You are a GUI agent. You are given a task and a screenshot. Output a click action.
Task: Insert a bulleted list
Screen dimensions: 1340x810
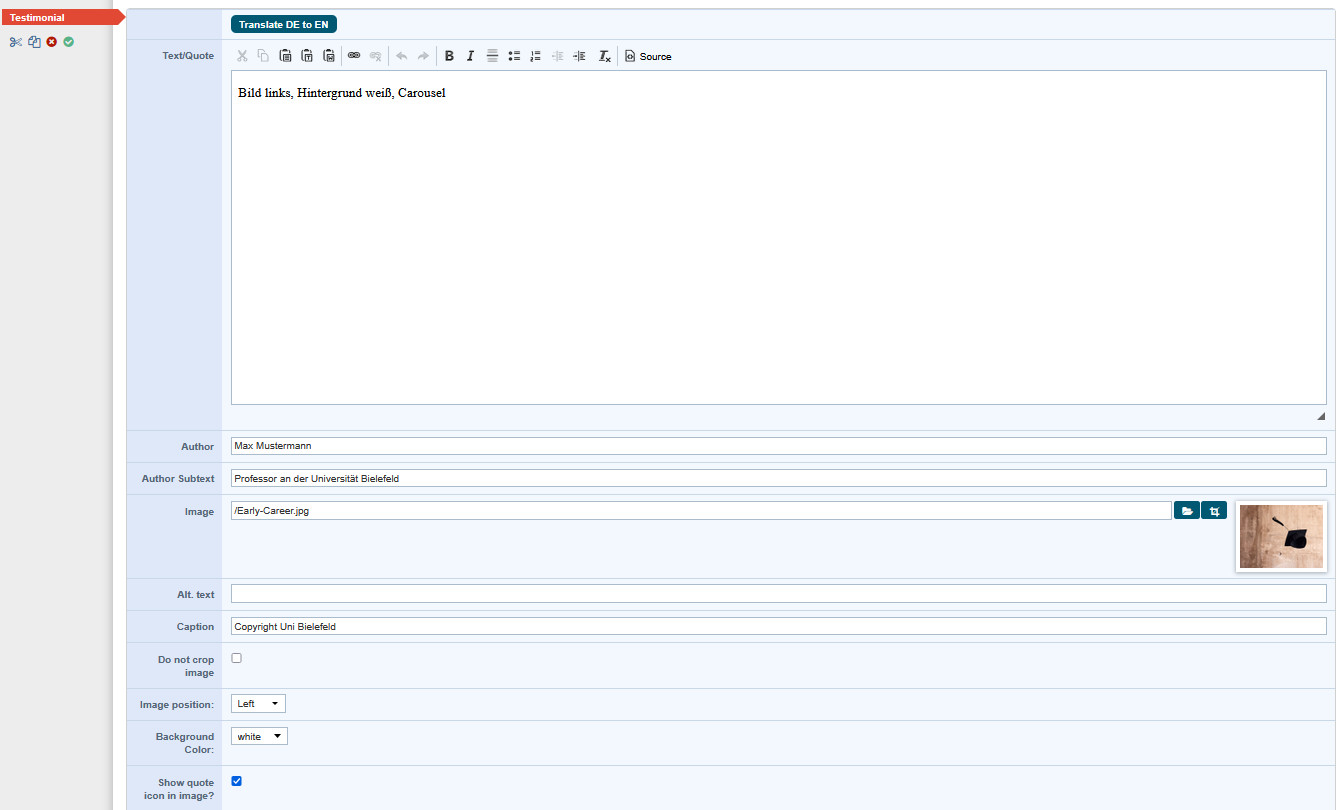[514, 56]
